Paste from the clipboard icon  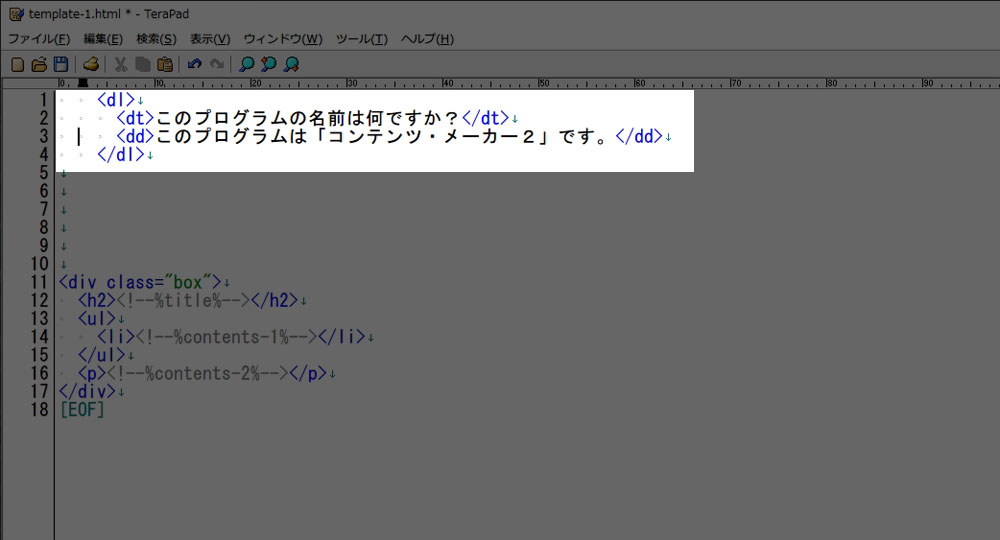coord(165,64)
